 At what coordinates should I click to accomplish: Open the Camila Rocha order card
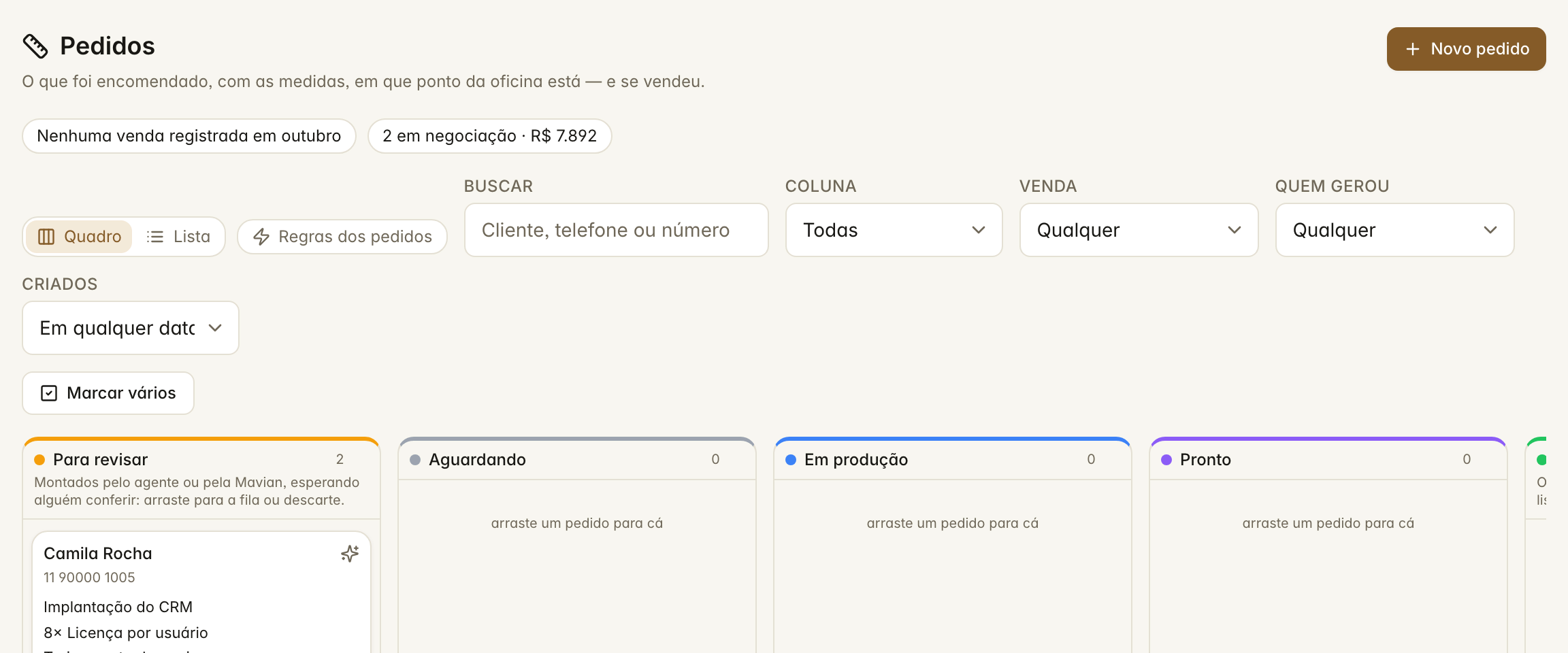pos(201,592)
